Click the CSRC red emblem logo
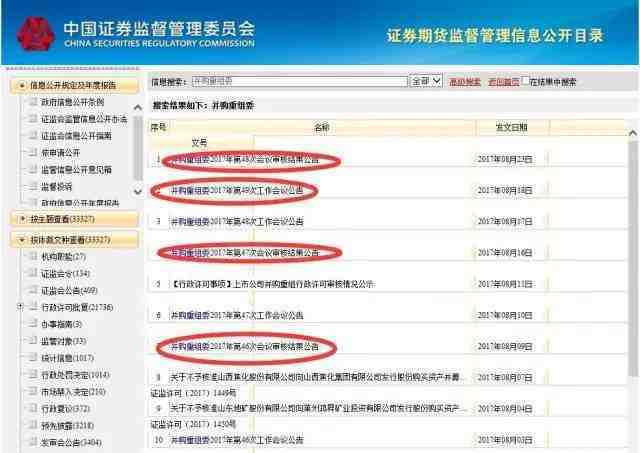Screen dimensions: 640x453 point(36,34)
